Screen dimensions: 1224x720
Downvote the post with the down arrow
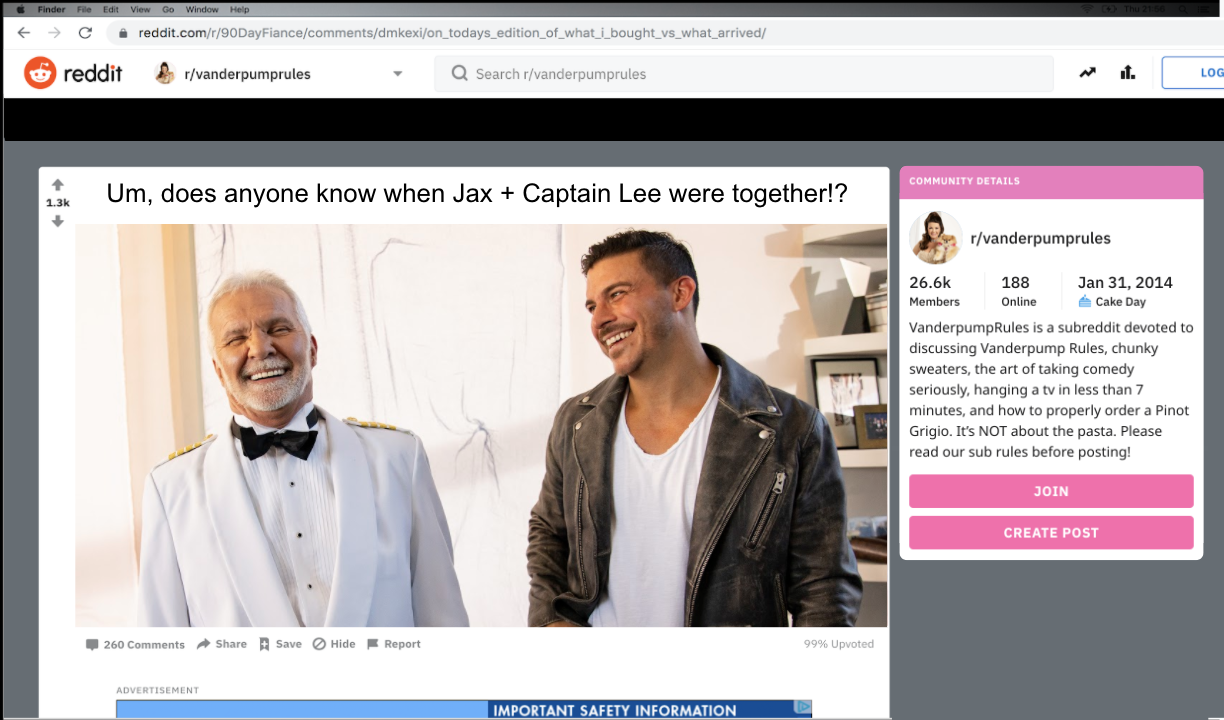tap(58, 221)
